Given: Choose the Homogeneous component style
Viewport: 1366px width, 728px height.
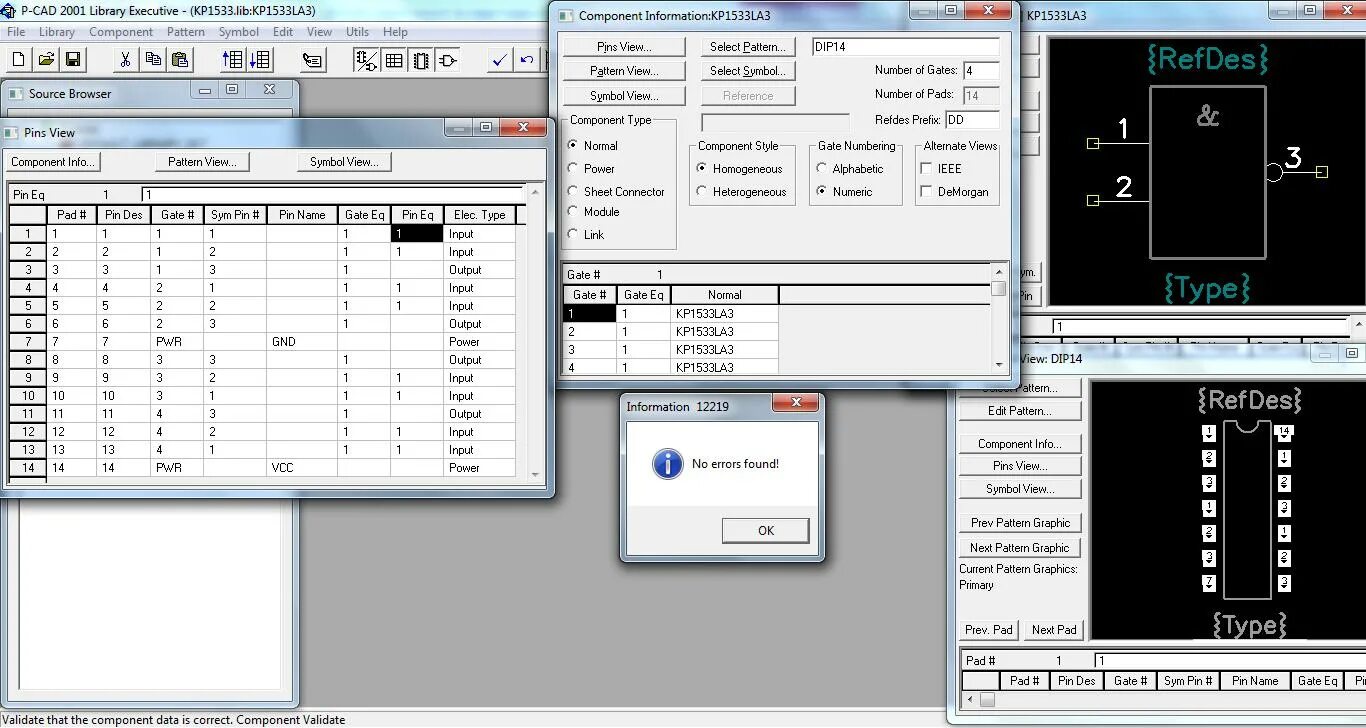Looking at the screenshot, I should [702, 168].
